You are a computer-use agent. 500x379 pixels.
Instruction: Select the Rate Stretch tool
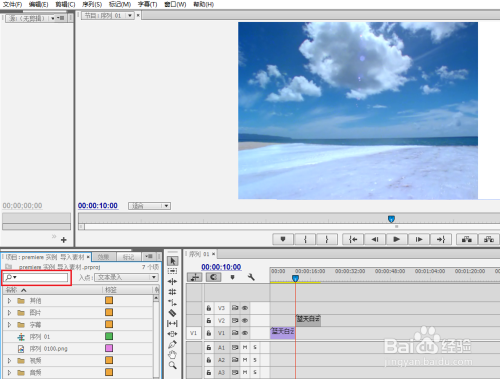coord(172,302)
